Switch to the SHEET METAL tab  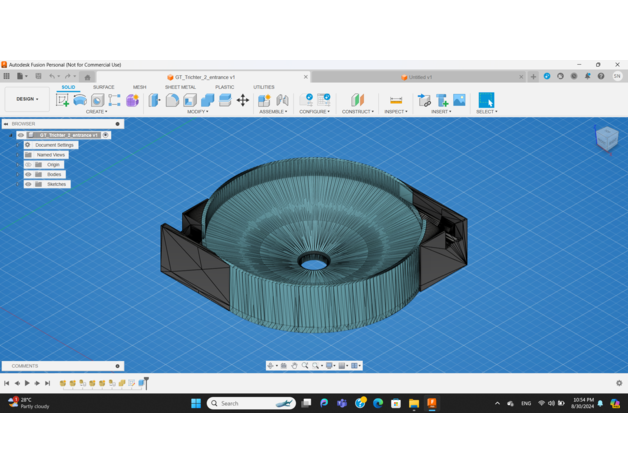(x=180, y=87)
